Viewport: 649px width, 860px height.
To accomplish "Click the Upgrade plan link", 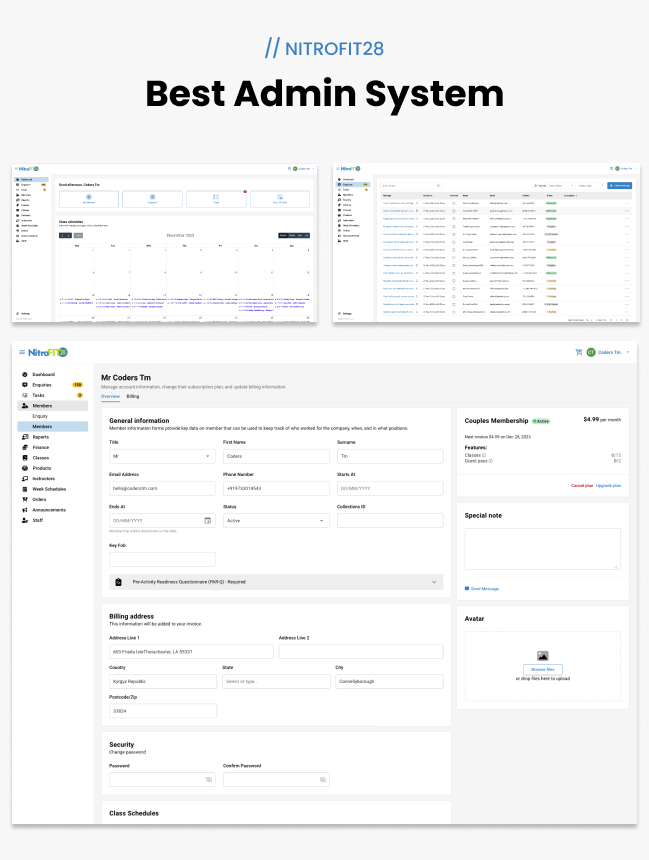I will (608, 485).
